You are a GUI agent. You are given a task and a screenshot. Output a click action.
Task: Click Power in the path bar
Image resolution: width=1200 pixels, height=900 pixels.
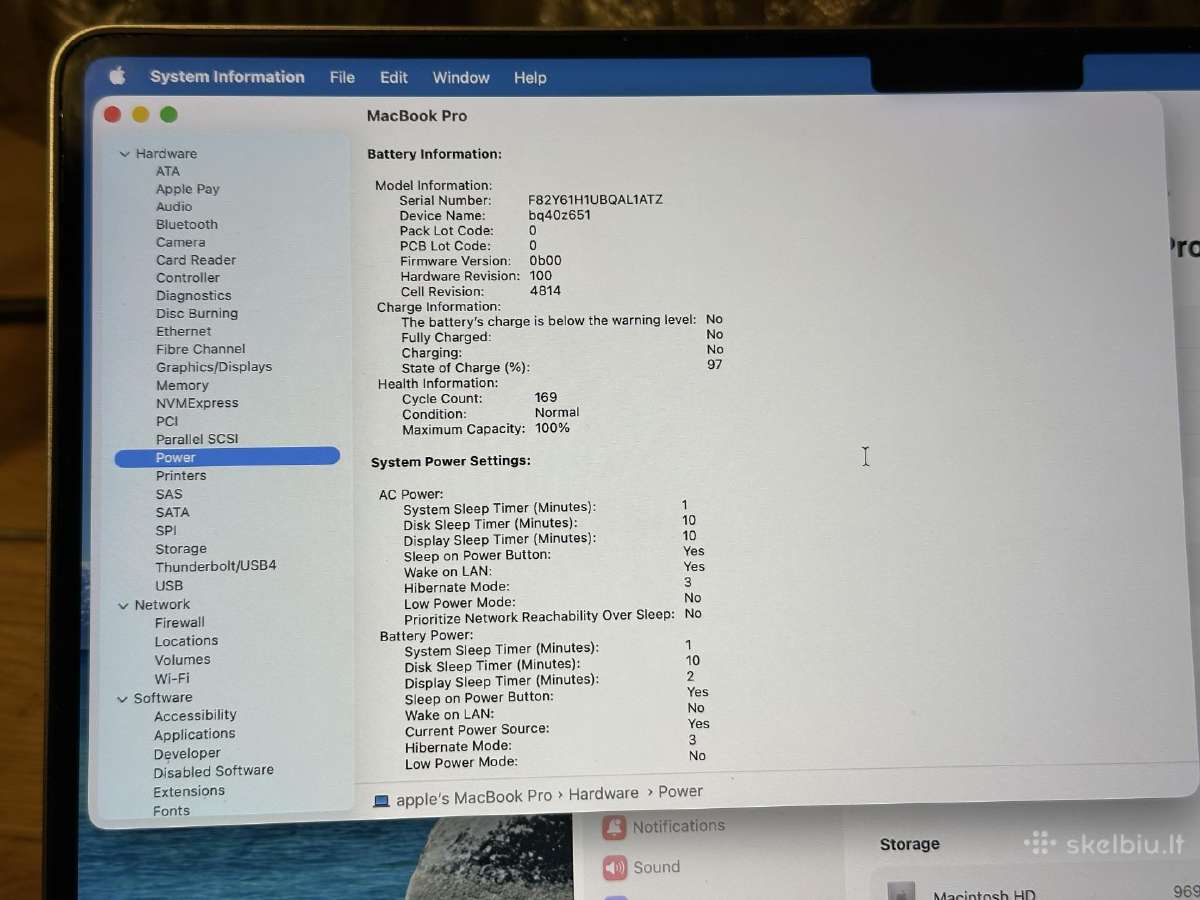coord(680,791)
